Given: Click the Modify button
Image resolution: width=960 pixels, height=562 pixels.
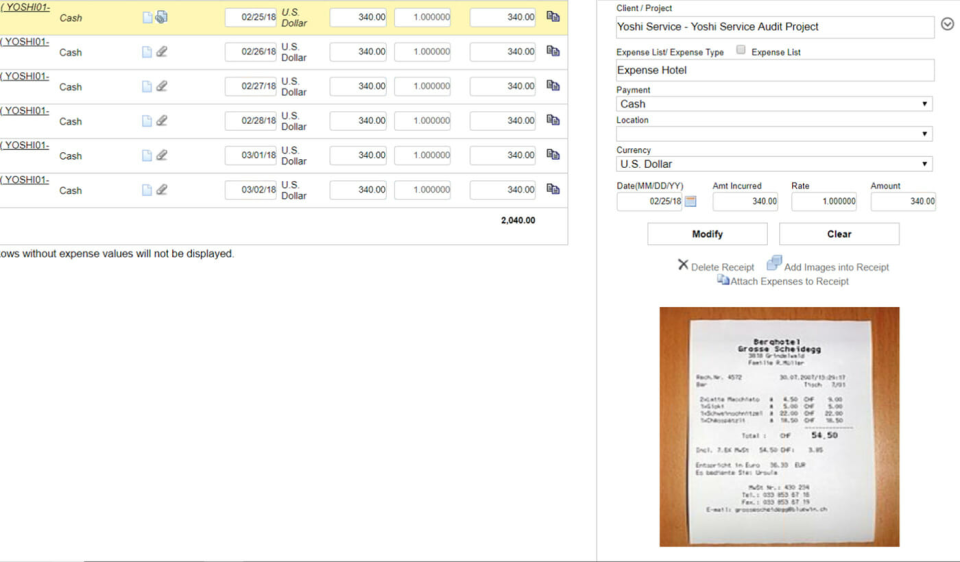Looking at the screenshot, I should pos(707,234).
